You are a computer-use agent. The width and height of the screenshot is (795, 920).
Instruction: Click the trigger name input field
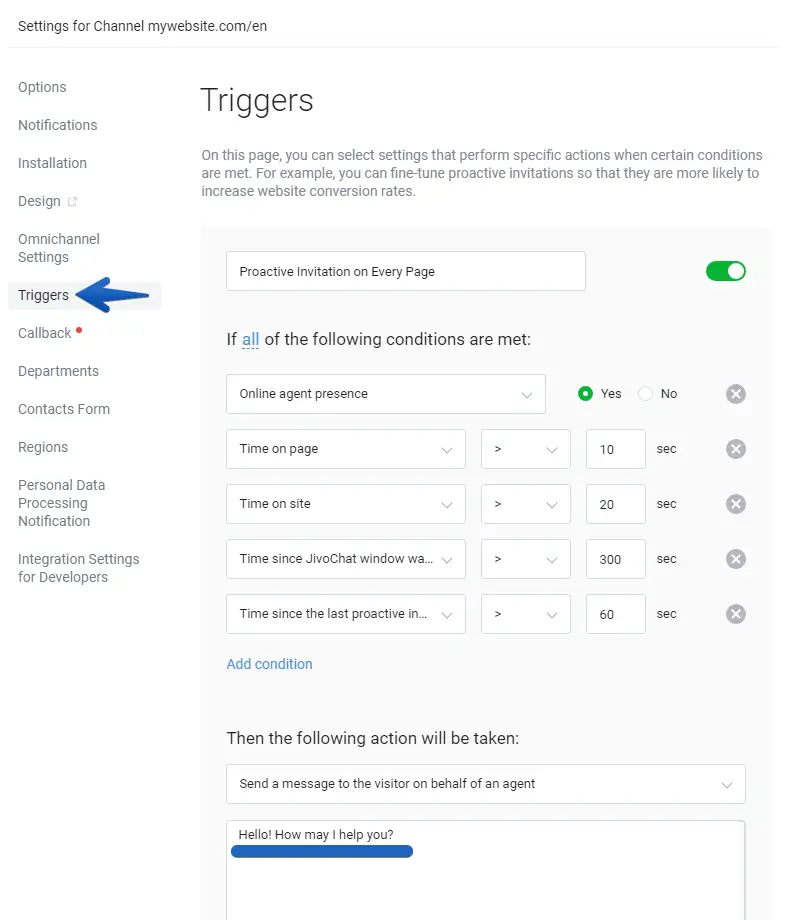[405, 271]
